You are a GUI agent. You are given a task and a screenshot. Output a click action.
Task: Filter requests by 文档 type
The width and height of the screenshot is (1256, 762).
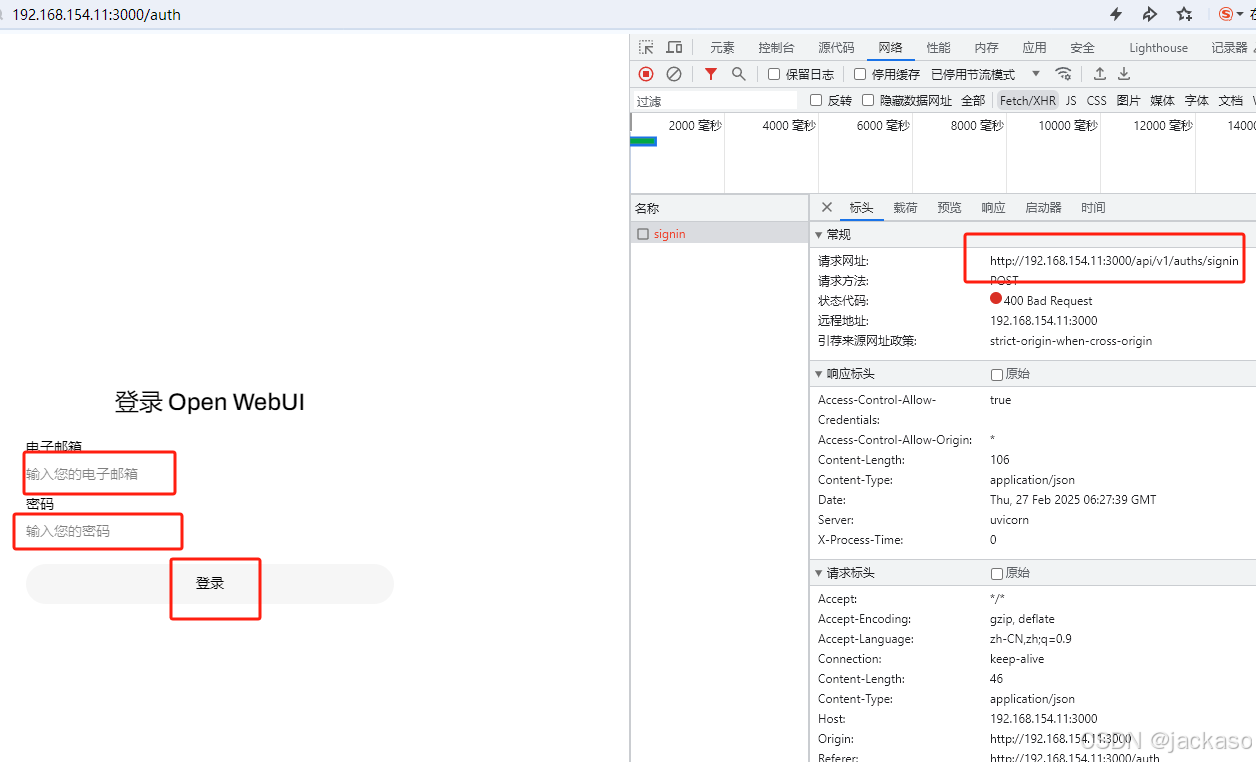pyautogui.click(x=1230, y=100)
